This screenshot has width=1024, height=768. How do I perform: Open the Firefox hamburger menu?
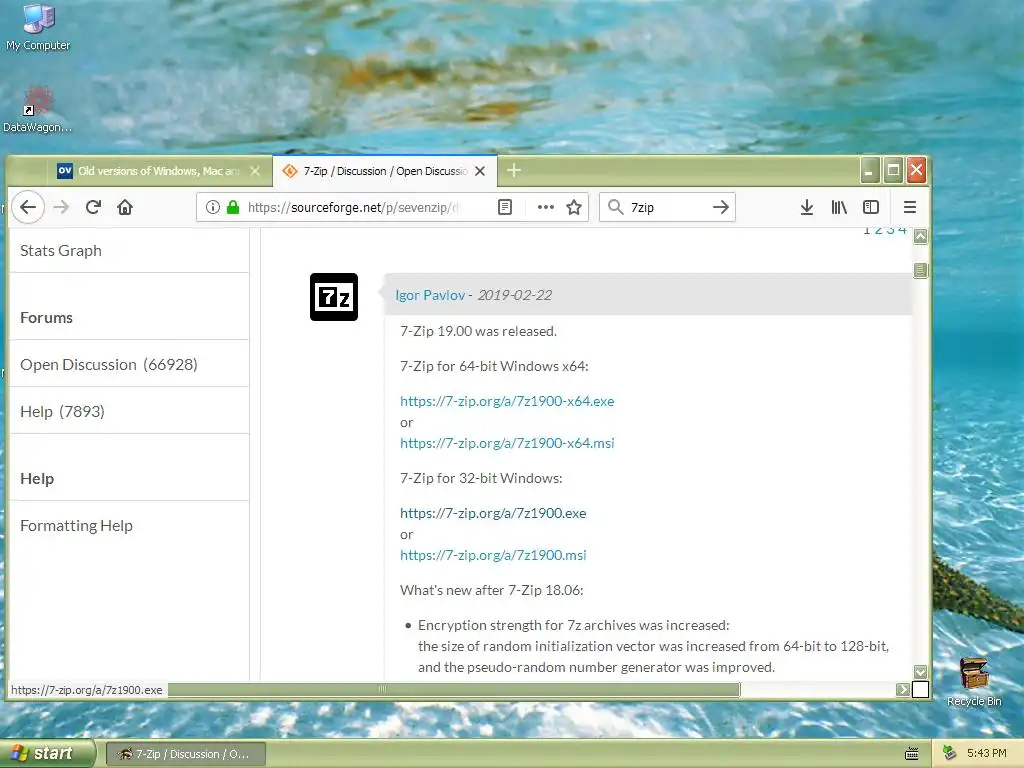(x=909, y=207)
